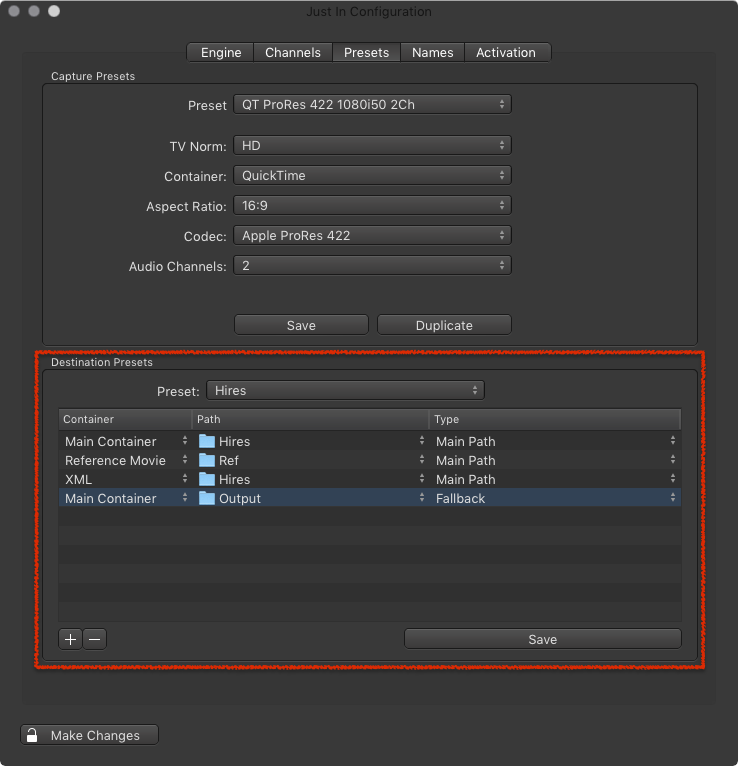The width and height of the screenshot is (738, 766).
Task: Click the Fallback type text
Action: [x=460, y=498]
